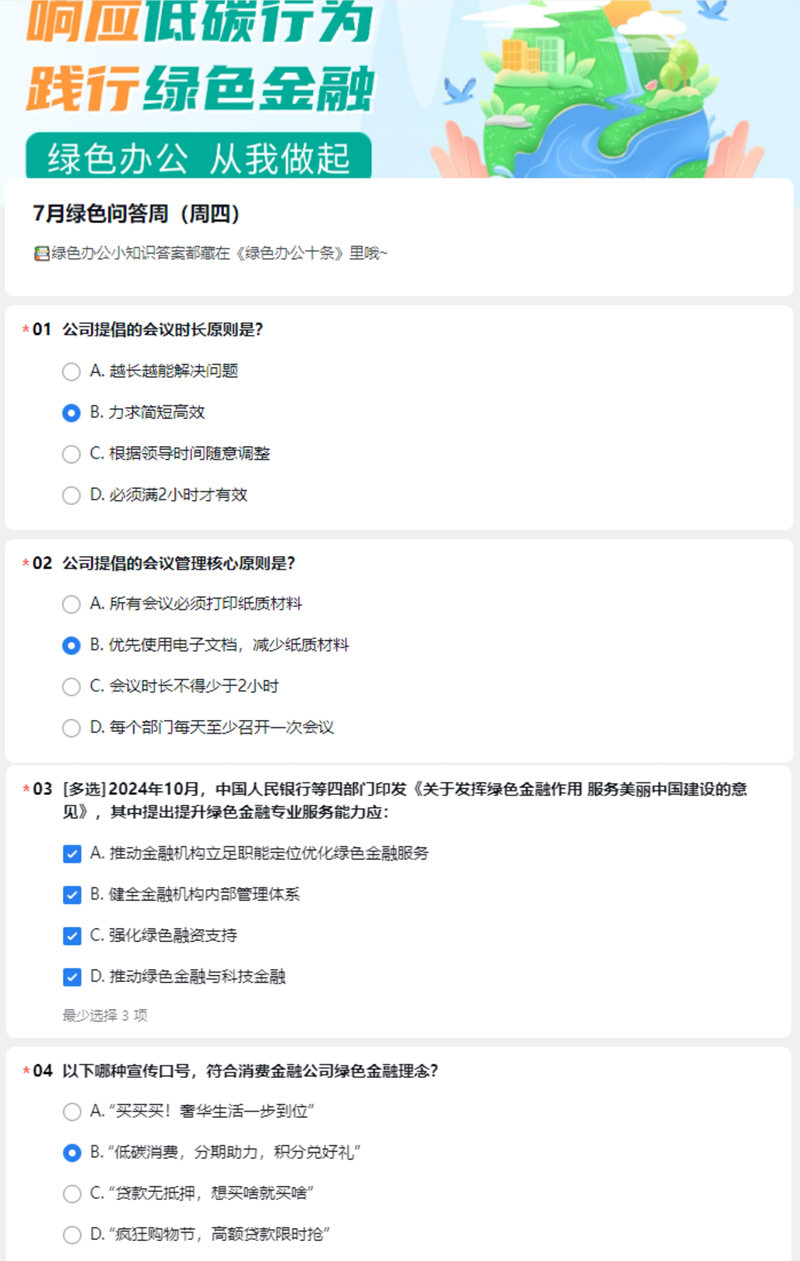
Task: Click the book emoji icon before the hint
Action: [x=38, y=253]
